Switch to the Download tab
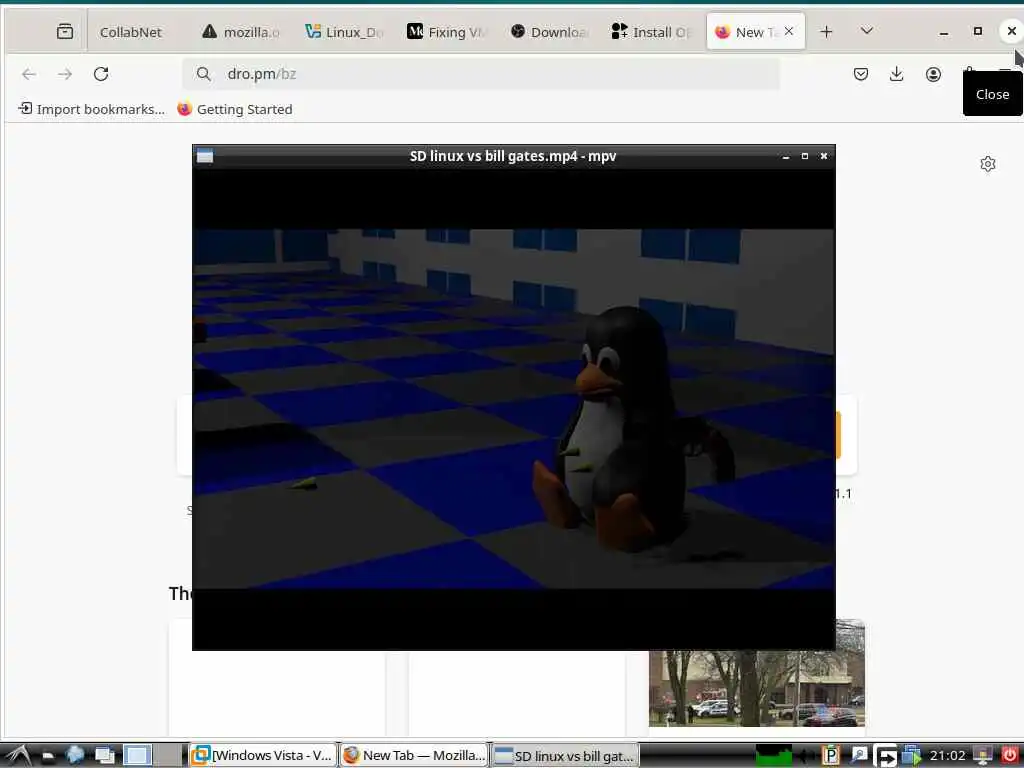Image resolution: width=1024 pixels, height=768 pixels. [549, 32]
